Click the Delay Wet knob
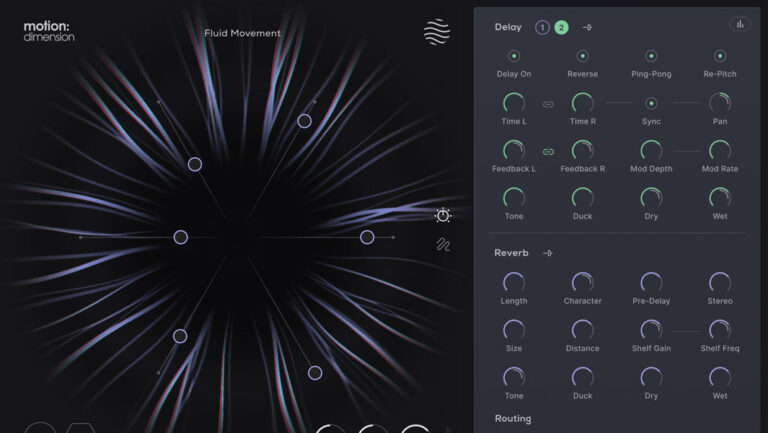 point(720,198)
